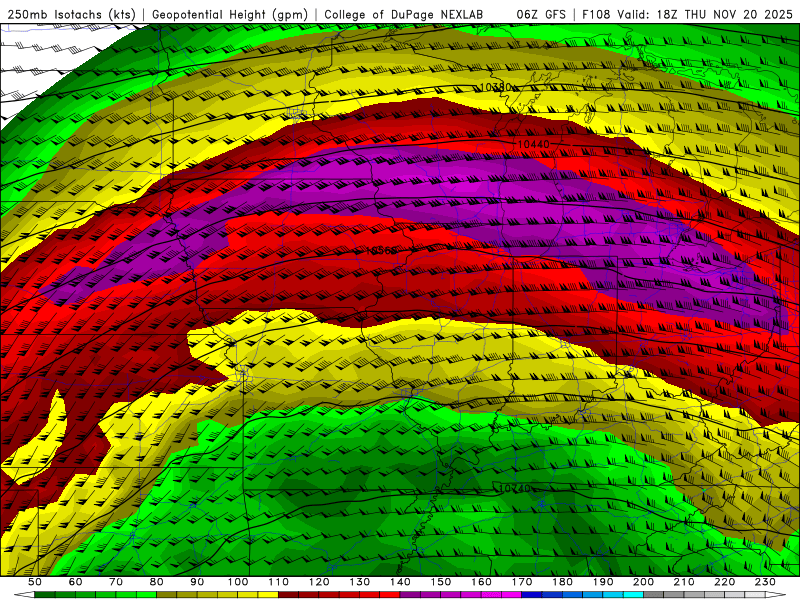Click the 210 value on the color scale

pyautogui.click(x=684, y=582)
